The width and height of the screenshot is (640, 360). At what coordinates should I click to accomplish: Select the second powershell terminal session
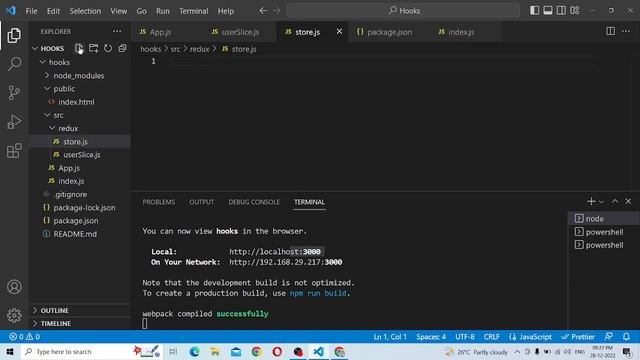(x=604, y=245)
